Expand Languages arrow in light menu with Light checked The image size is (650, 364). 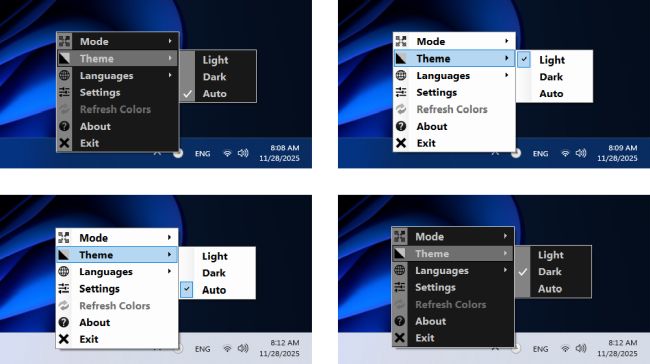[x=507, y=75]
